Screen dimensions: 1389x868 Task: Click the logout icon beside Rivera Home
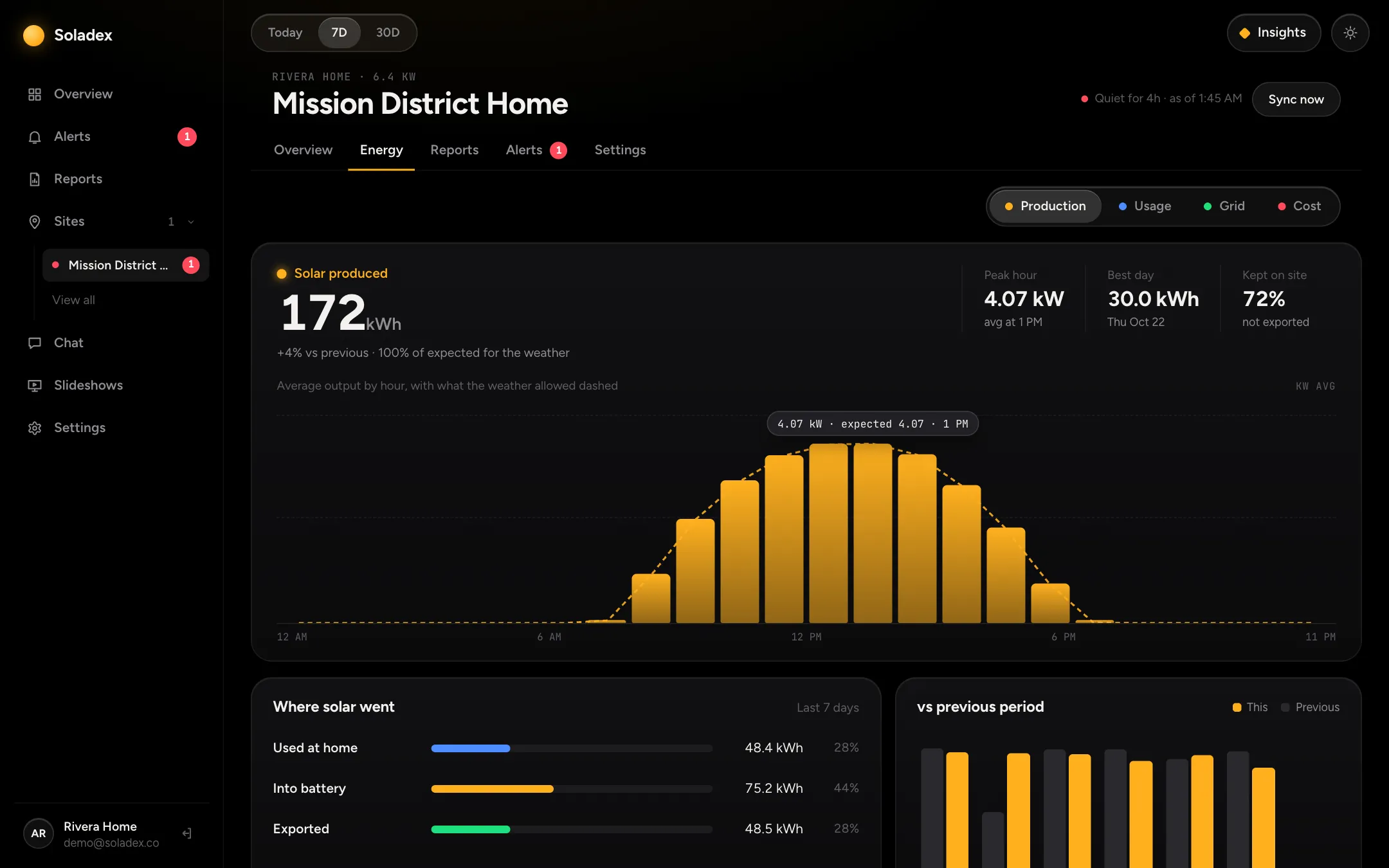coord(186,833)
